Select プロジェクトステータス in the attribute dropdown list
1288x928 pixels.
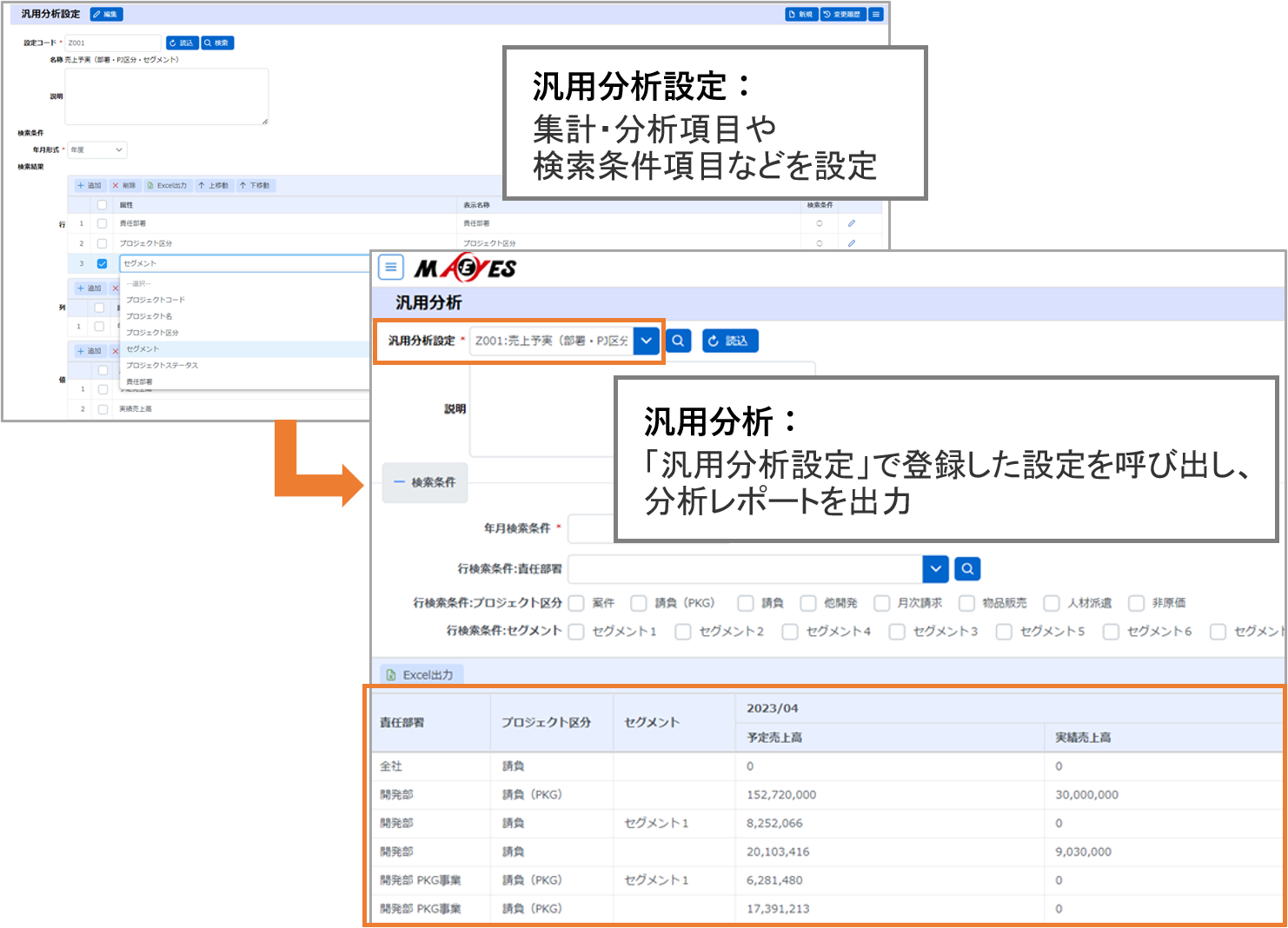[246, 366]
